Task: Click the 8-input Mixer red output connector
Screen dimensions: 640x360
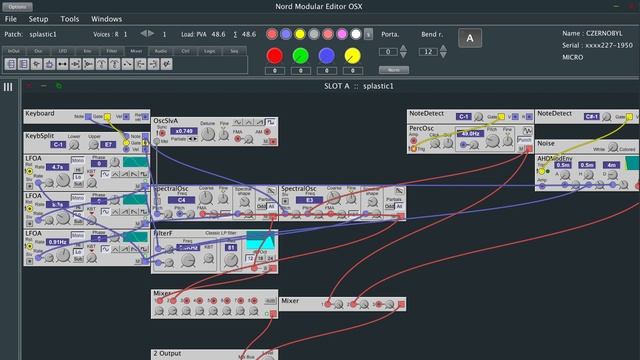Action: pyautogui.click(x=273, y=313)
